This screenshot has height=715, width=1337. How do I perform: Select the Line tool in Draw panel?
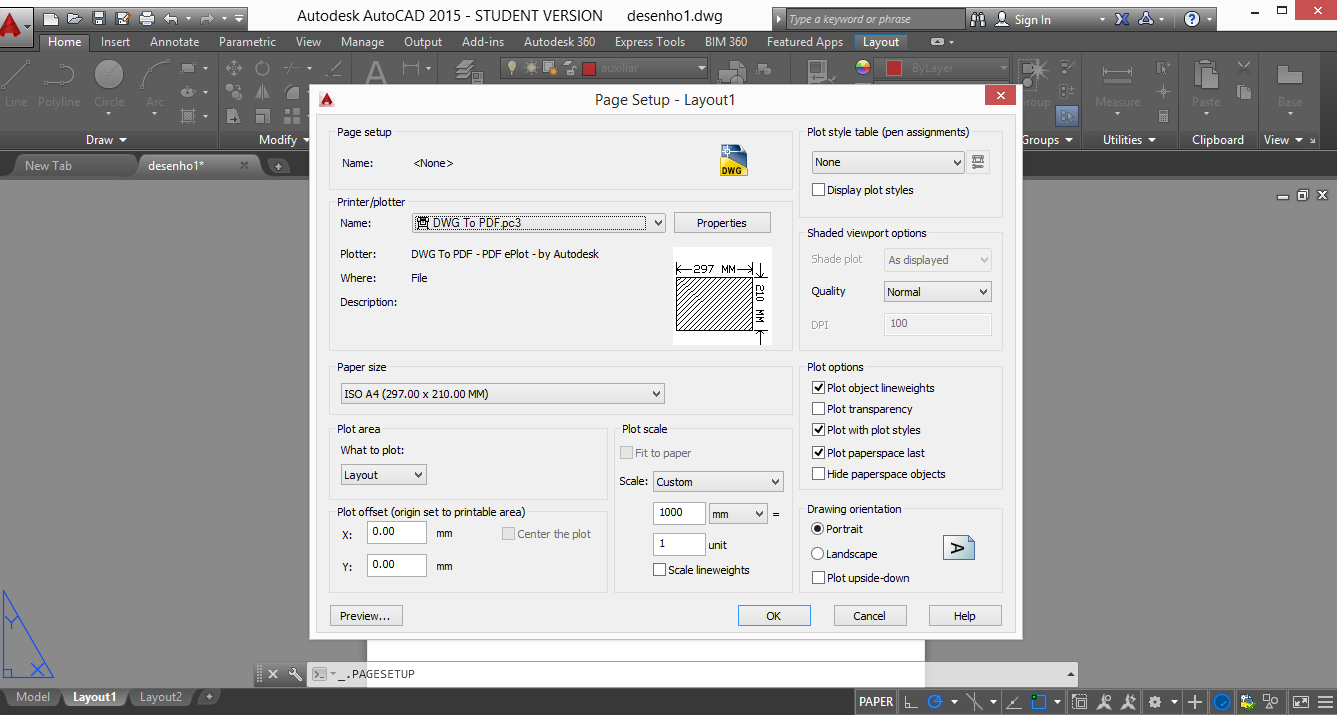[x=16, y=85]
